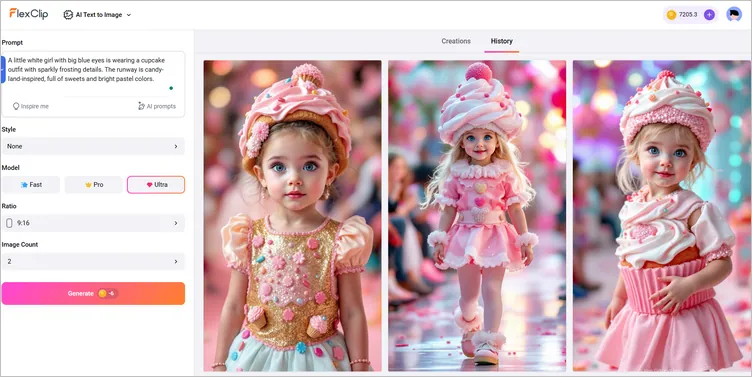The width and height of the screenshot is (752, 377).
Task: Click the green Grammarly dot in prompt
Action: [x=171, y=88]
